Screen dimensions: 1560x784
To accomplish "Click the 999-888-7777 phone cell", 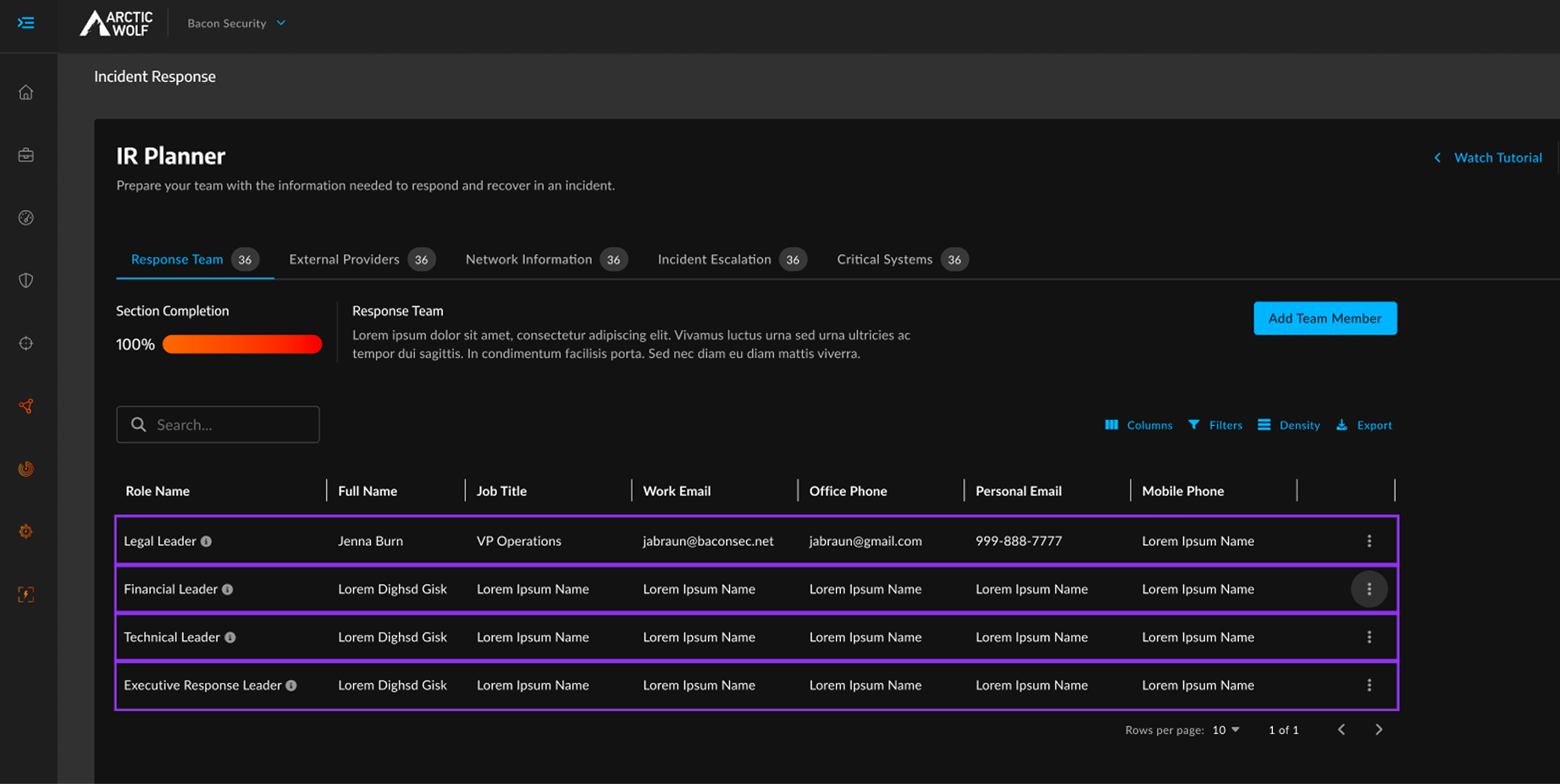I will [1019, 541].
